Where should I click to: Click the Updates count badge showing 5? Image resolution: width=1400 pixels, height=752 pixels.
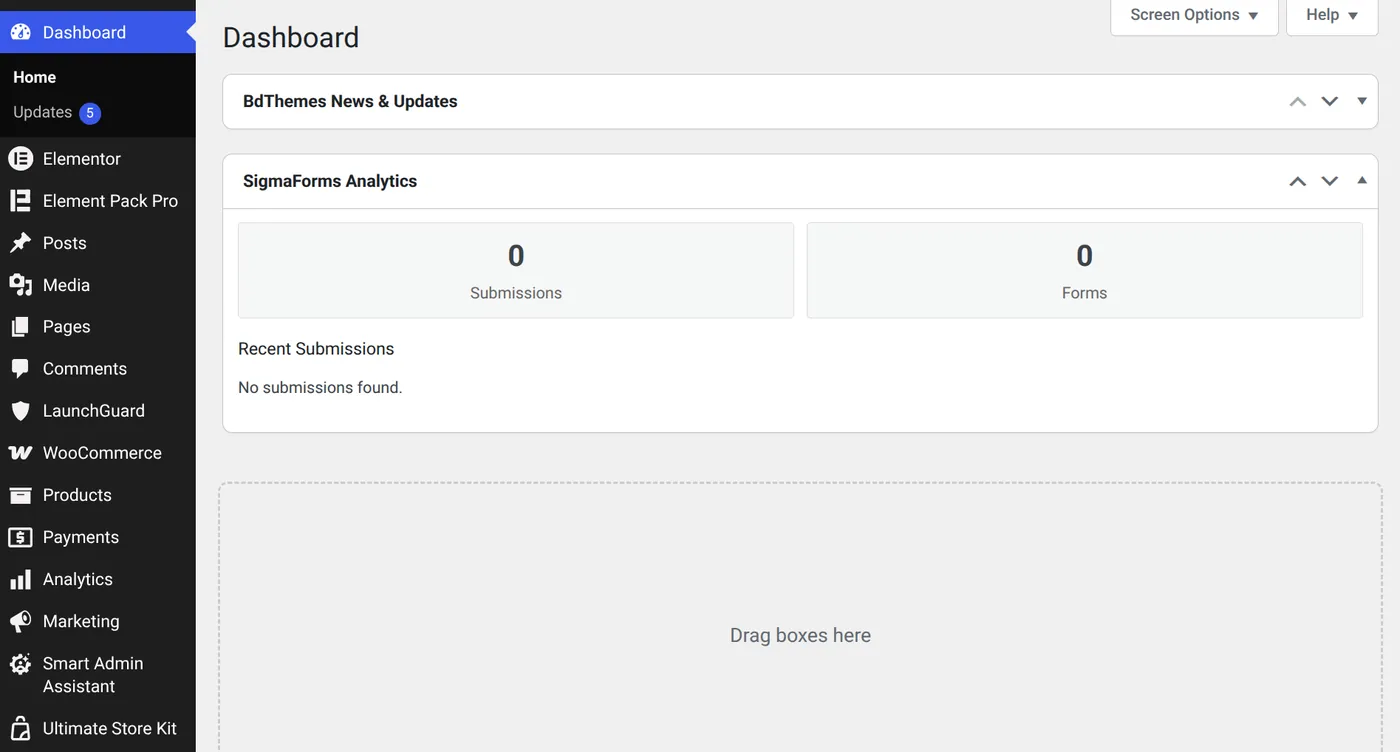(x=90, y=113)
